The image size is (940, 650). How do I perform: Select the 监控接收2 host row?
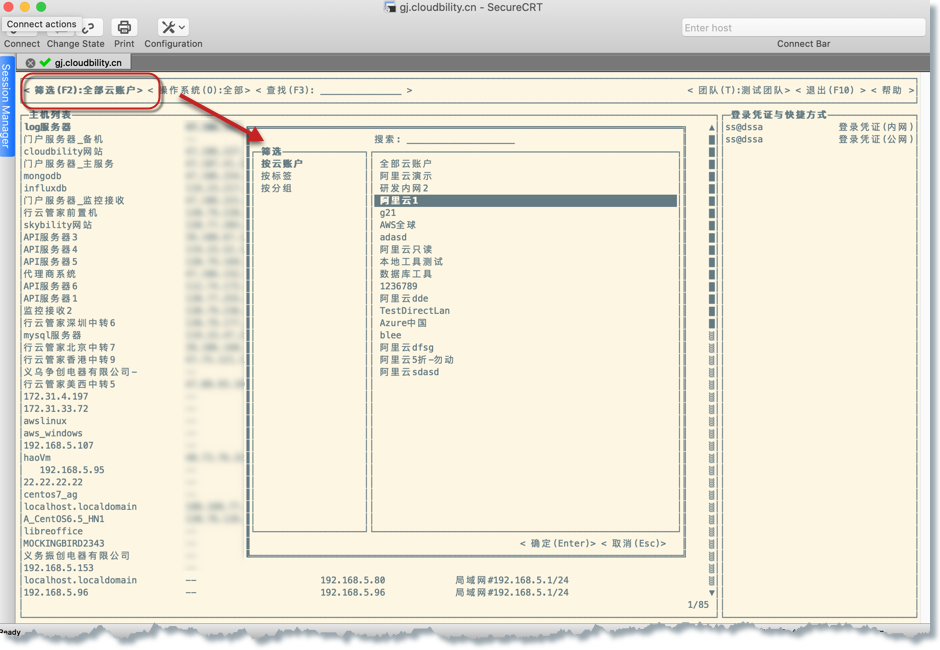click(x=47, y=311)
